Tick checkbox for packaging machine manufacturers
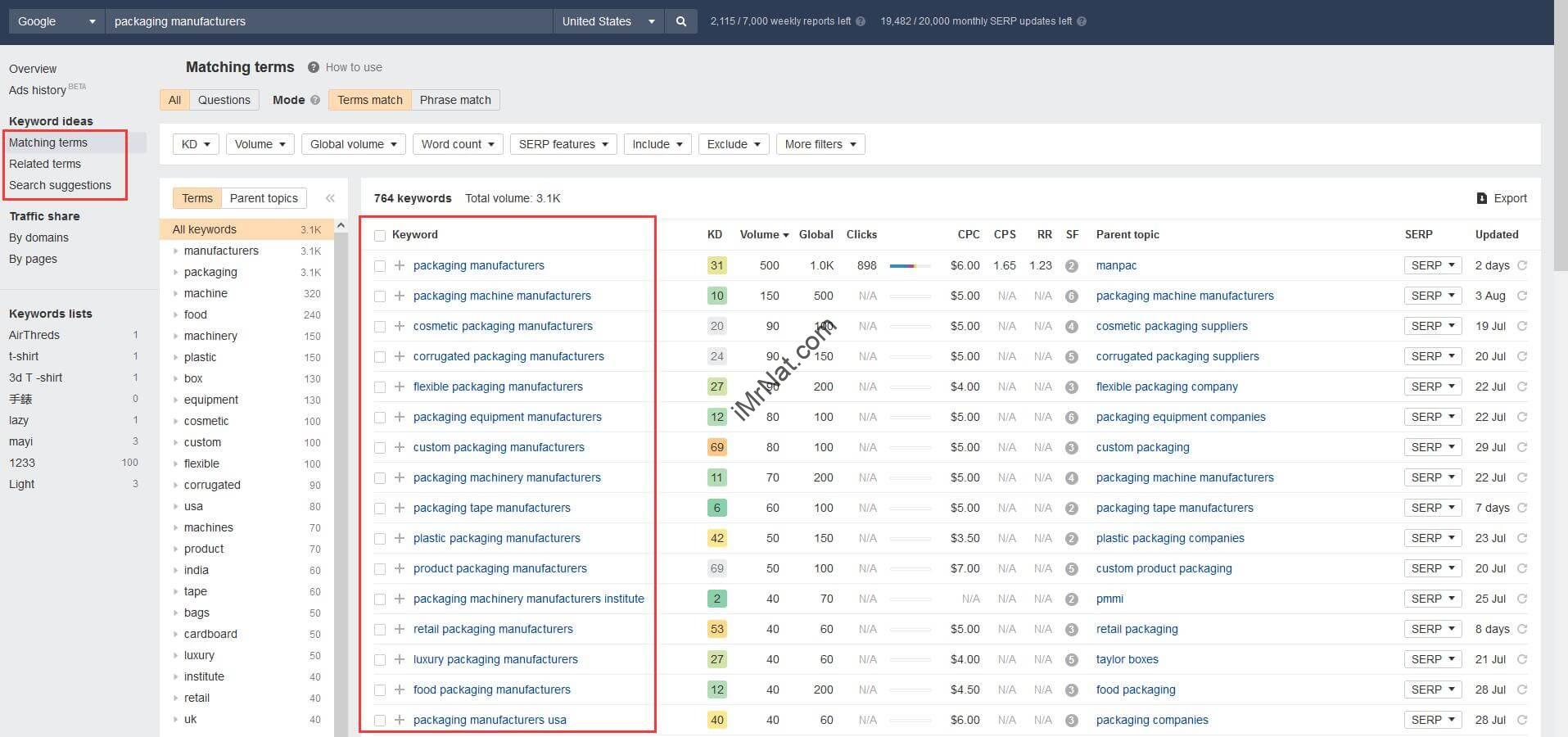This screenshot has width=1568, height=737. pos(380,296)
